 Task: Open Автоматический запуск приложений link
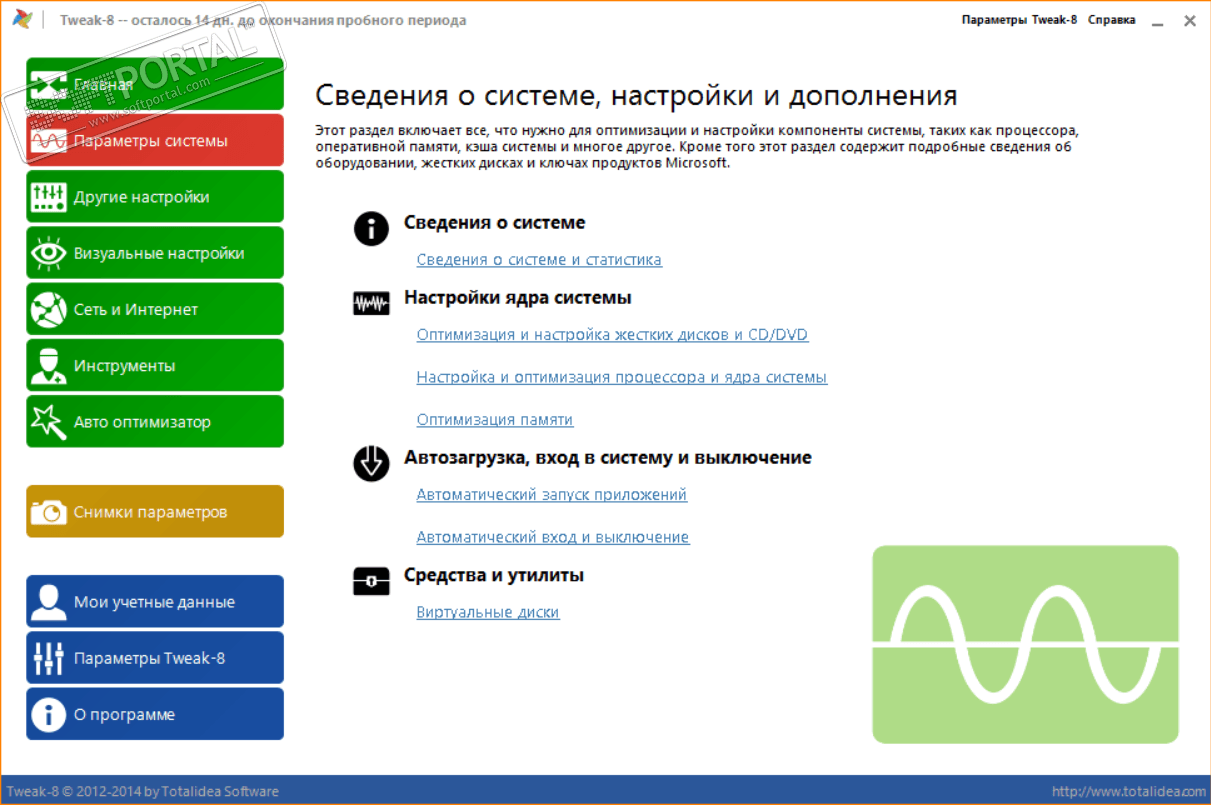tap(552, 494)
